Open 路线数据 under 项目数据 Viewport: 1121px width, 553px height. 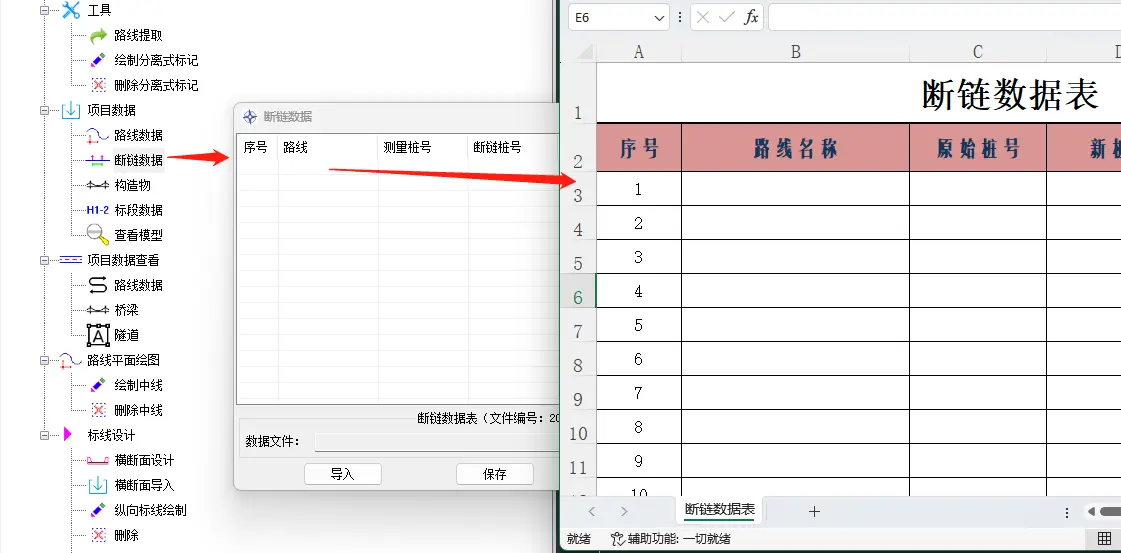click(x=138, y=135)
